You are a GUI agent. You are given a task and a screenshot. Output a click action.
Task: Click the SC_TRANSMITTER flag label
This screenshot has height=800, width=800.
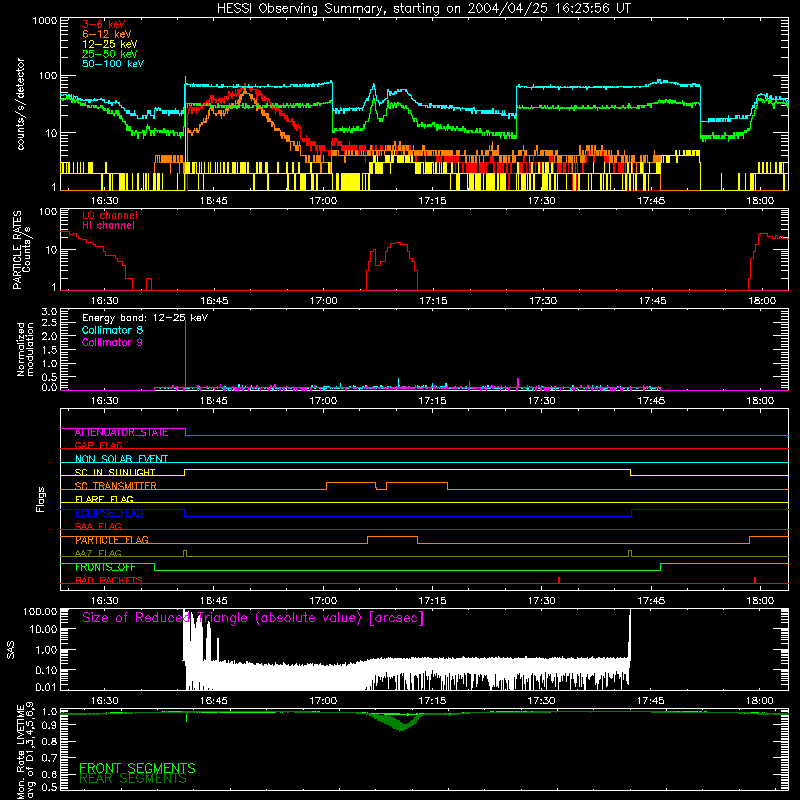(115, 486)
